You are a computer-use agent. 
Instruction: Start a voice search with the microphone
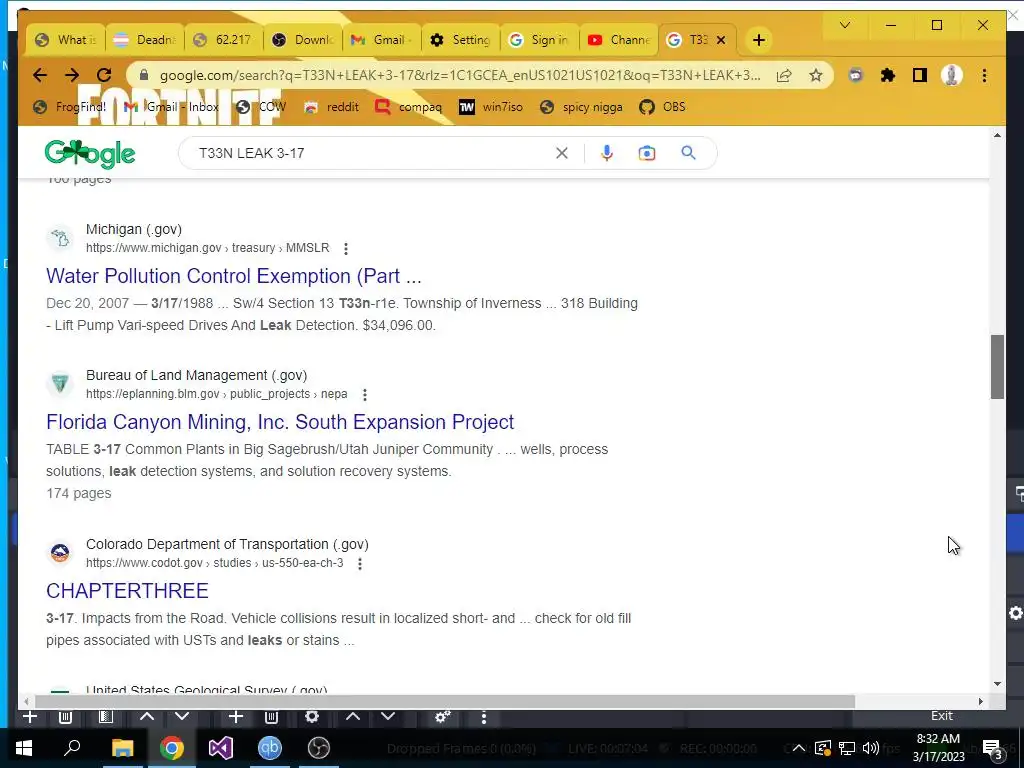[607, 153]
